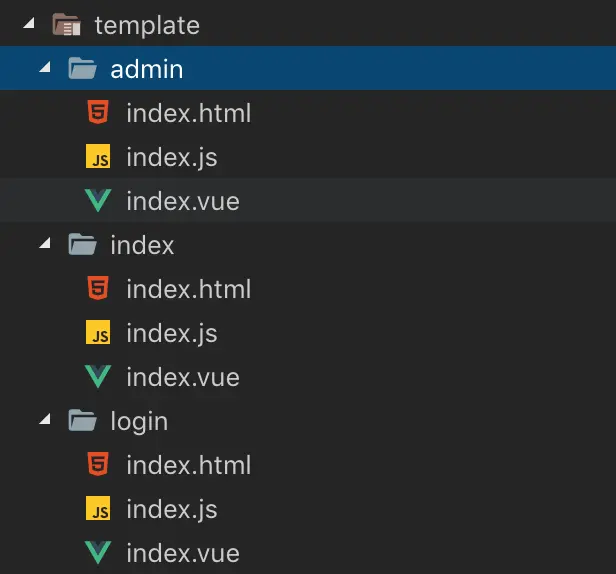Select the template root folder label

[x=147, y=25]
